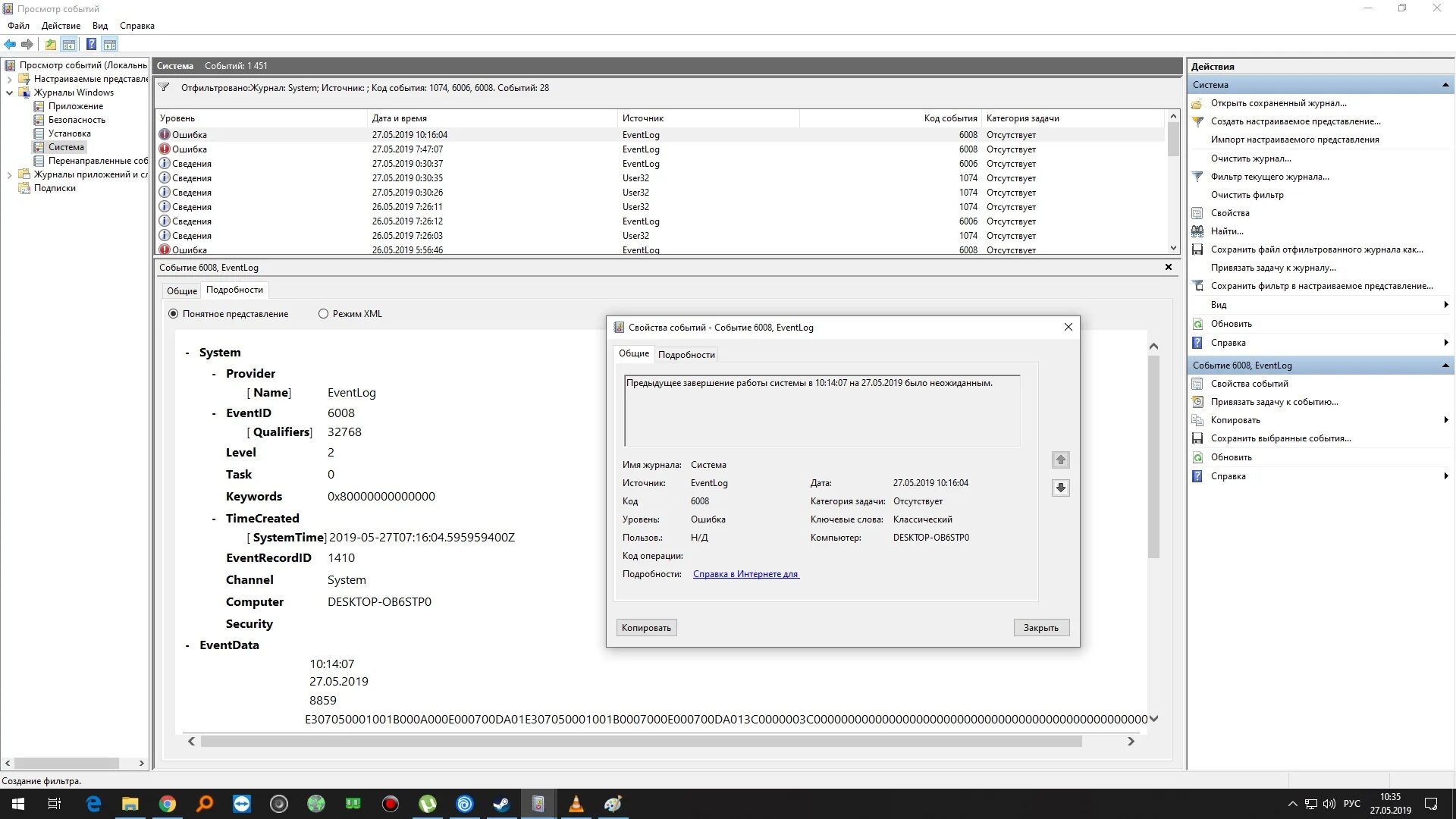Collapse the System node in details
This screenshot has width=1456, height=819.
pos(187,353)
